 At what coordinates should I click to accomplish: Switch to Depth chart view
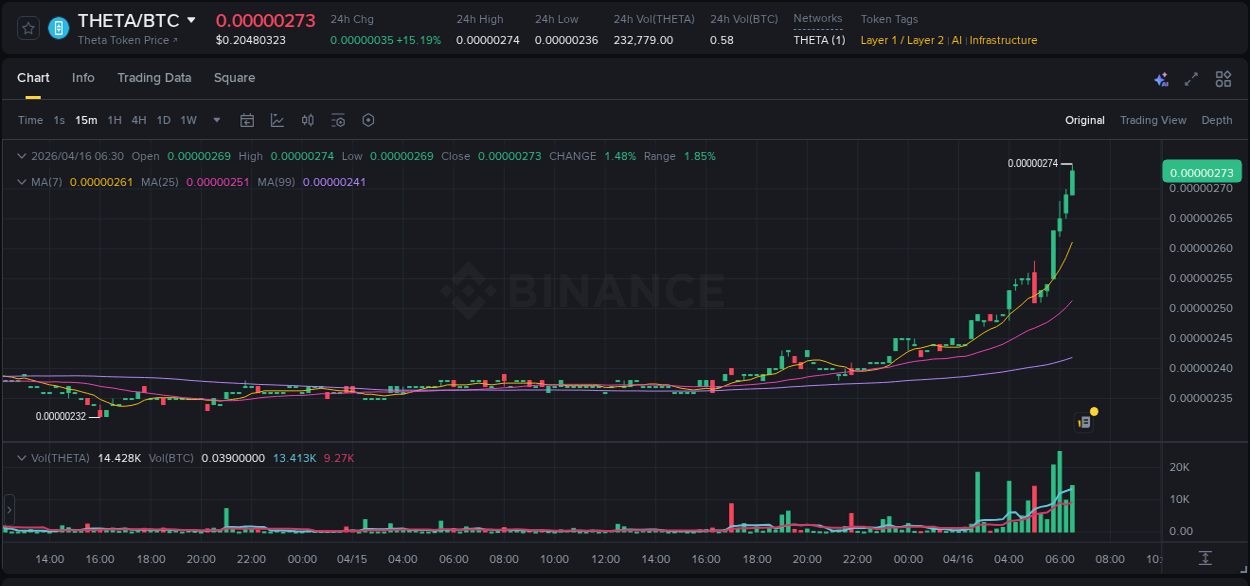pos(1217,120)
